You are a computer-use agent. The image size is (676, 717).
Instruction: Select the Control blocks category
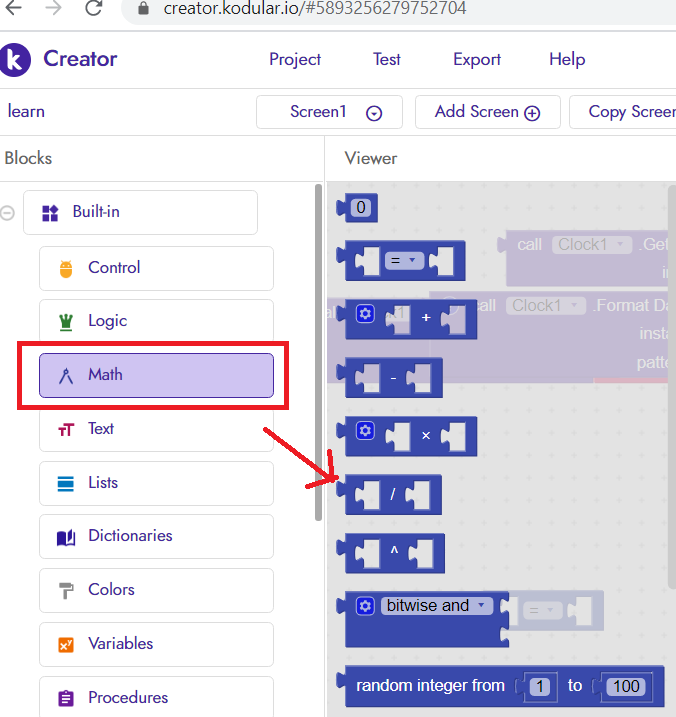click(x=156, y=268)
